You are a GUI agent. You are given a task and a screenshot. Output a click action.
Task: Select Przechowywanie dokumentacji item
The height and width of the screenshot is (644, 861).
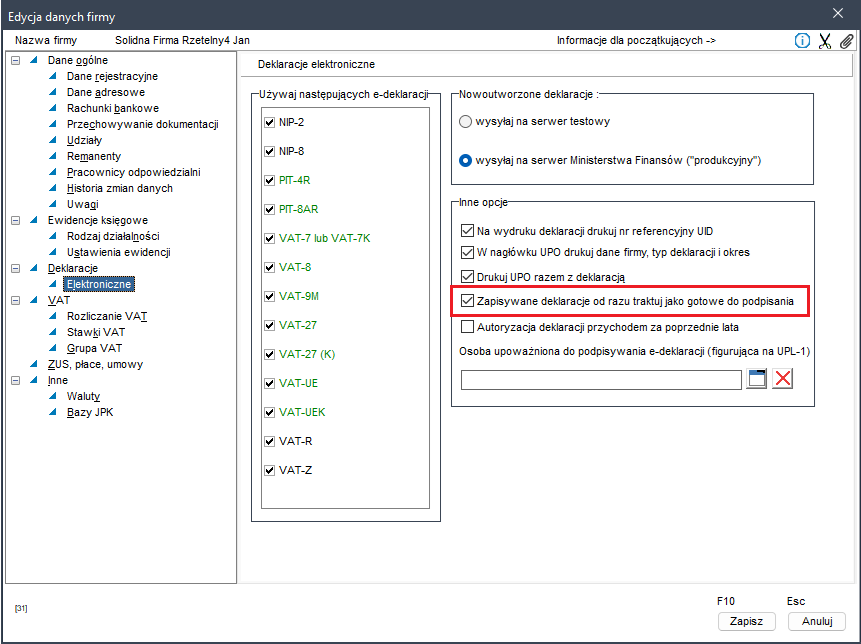click(142, 124)
